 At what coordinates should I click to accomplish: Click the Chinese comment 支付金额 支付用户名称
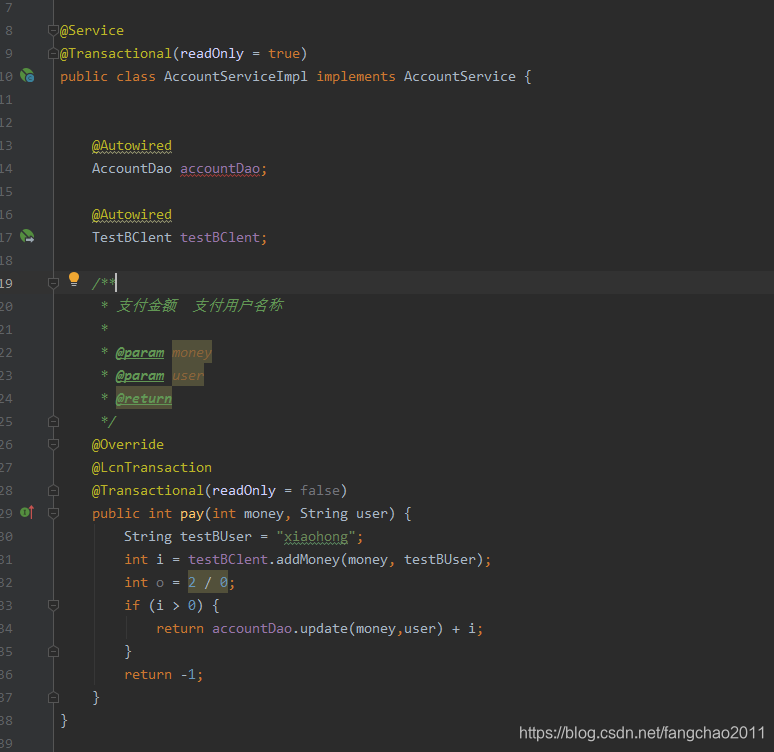(200, 306)
